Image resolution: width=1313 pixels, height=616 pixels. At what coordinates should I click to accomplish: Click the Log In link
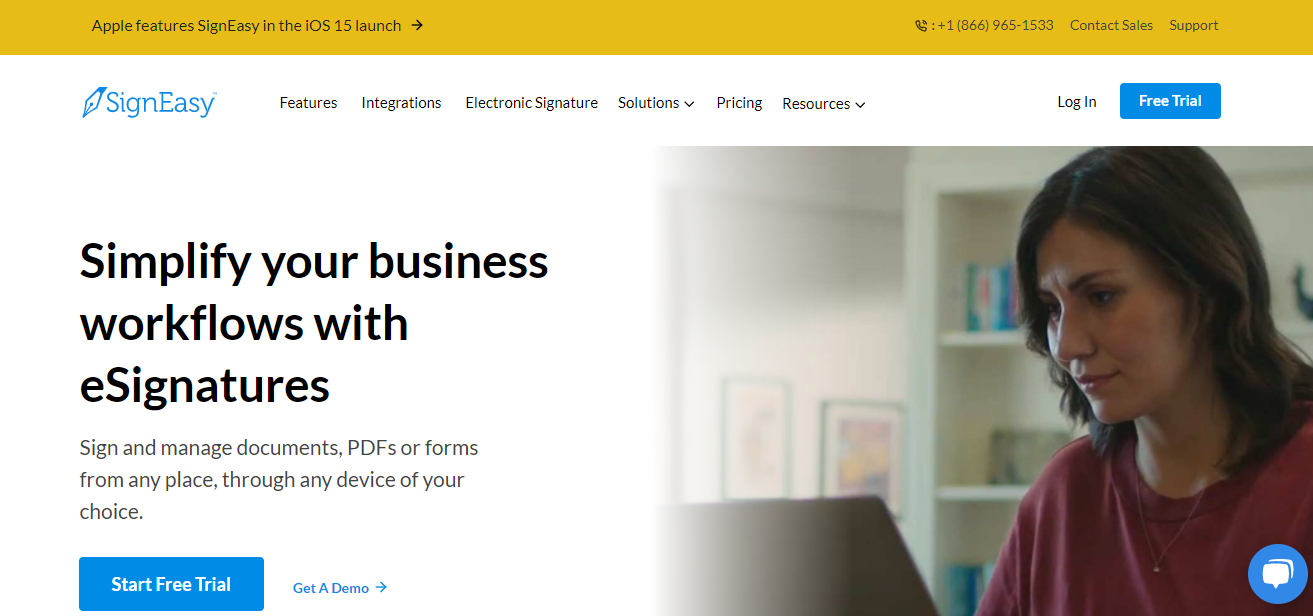[1076, 102]
